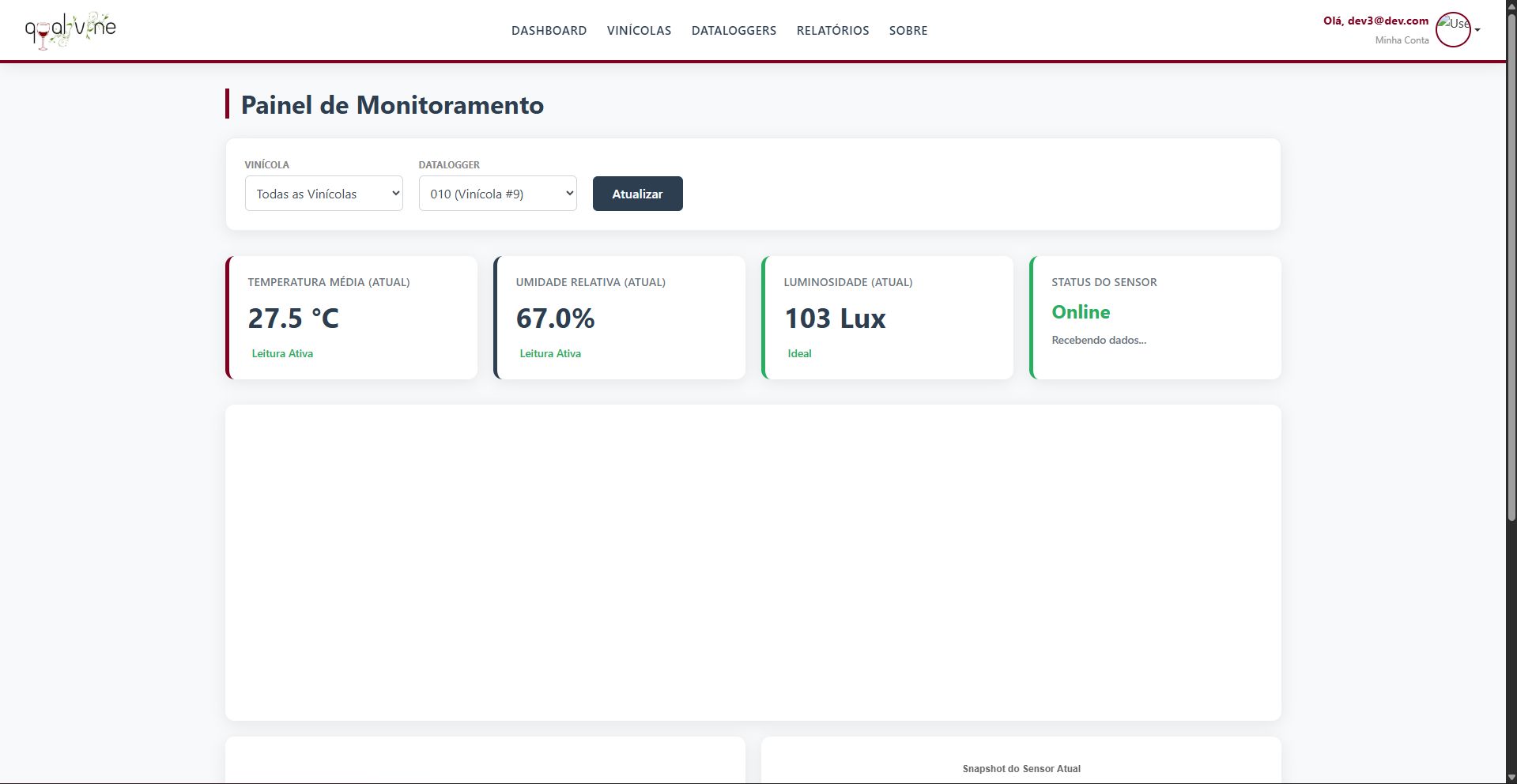This screenshot has height=784, width=1517.
Task: Open the Sobre menu item
Action: point(908,31)
